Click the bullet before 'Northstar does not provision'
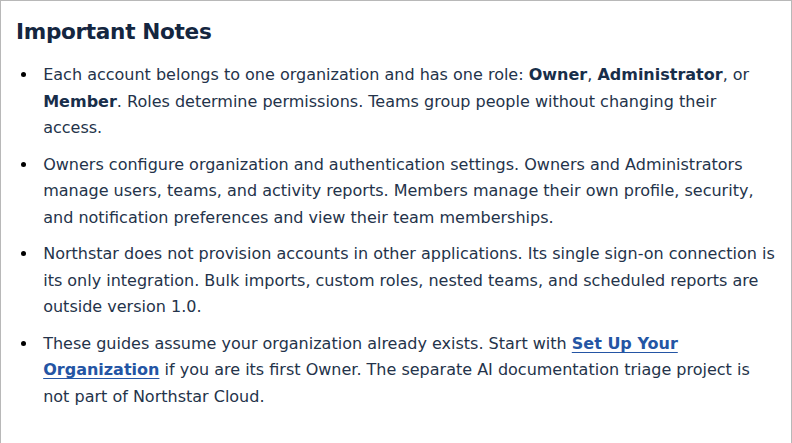This screenshot has height=443, width=792. tap(24, 254)
